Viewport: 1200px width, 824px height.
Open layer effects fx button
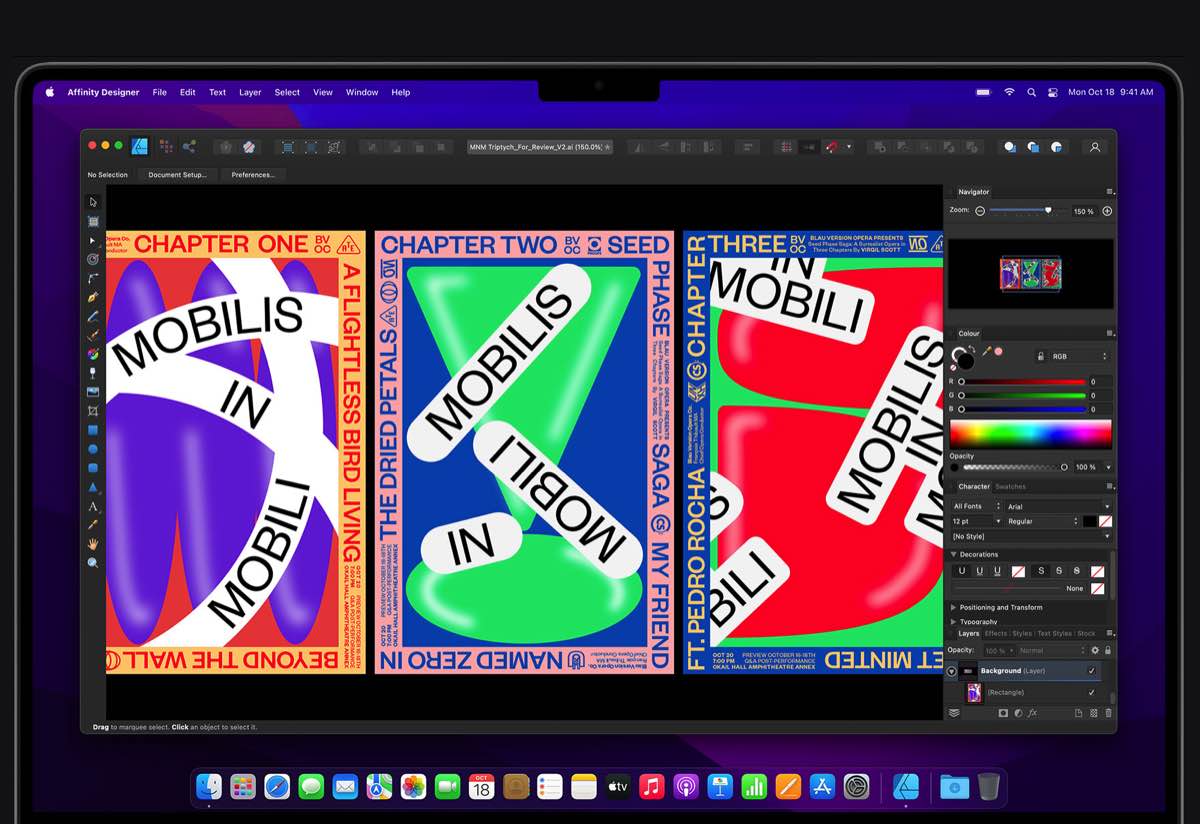coord(1033,713)
